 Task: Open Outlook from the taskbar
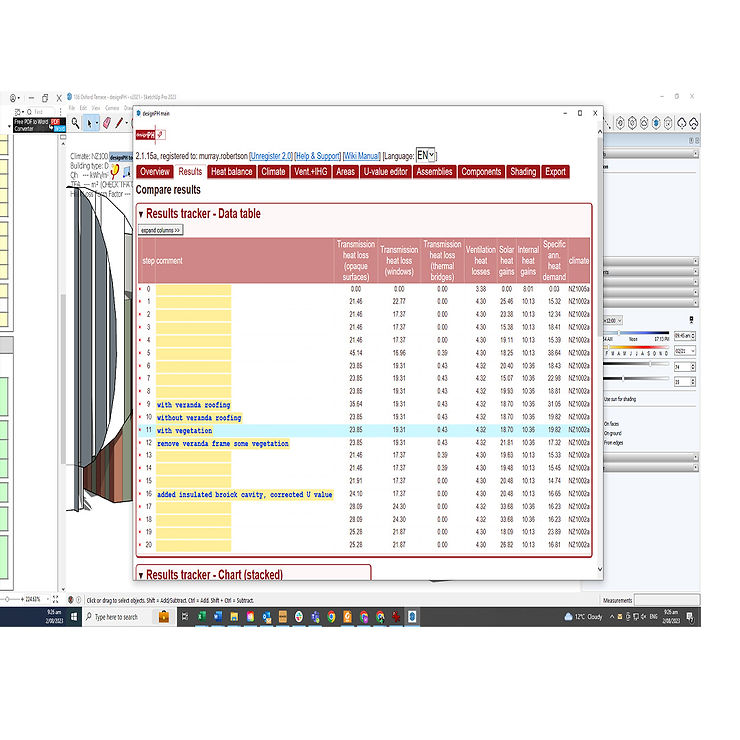(x=267, y=616)
